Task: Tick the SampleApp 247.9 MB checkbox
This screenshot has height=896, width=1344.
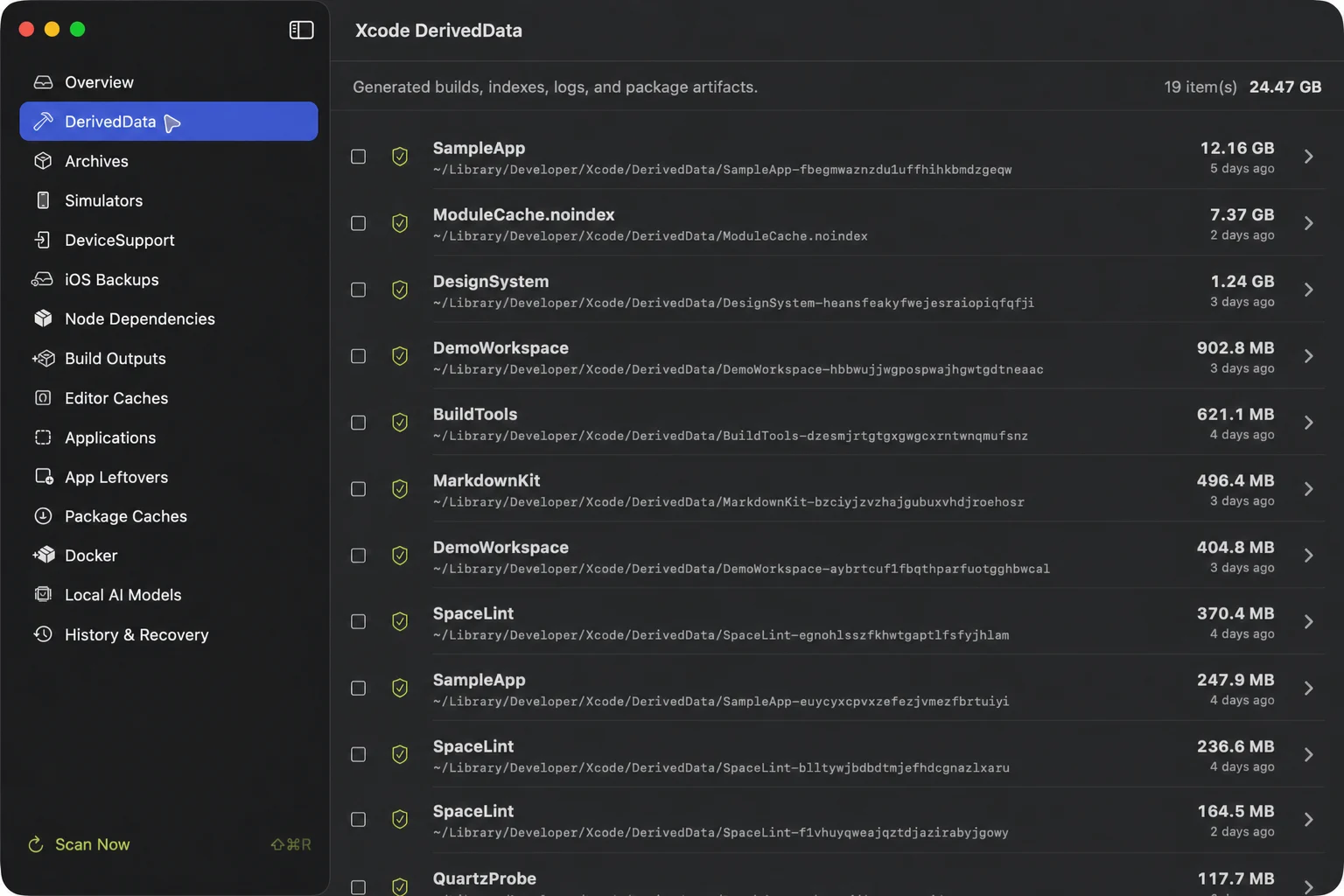Action: pyautogui.click(x=359, y=689)
